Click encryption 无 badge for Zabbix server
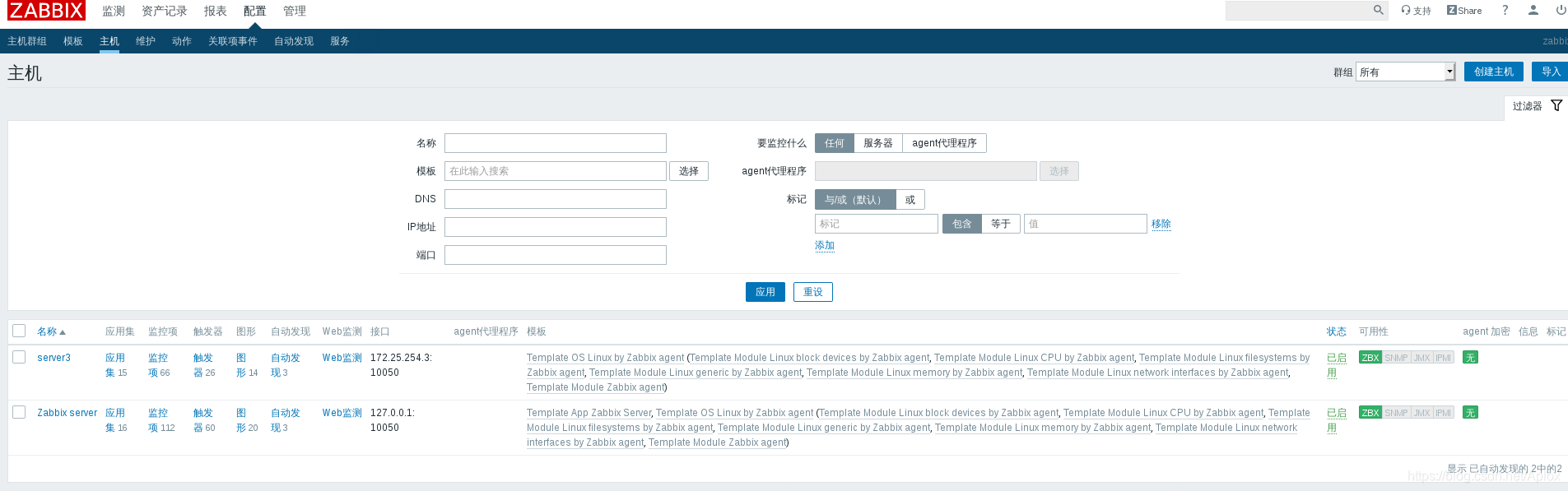Screen dimensions: 1568x491 click(1470, 413)
